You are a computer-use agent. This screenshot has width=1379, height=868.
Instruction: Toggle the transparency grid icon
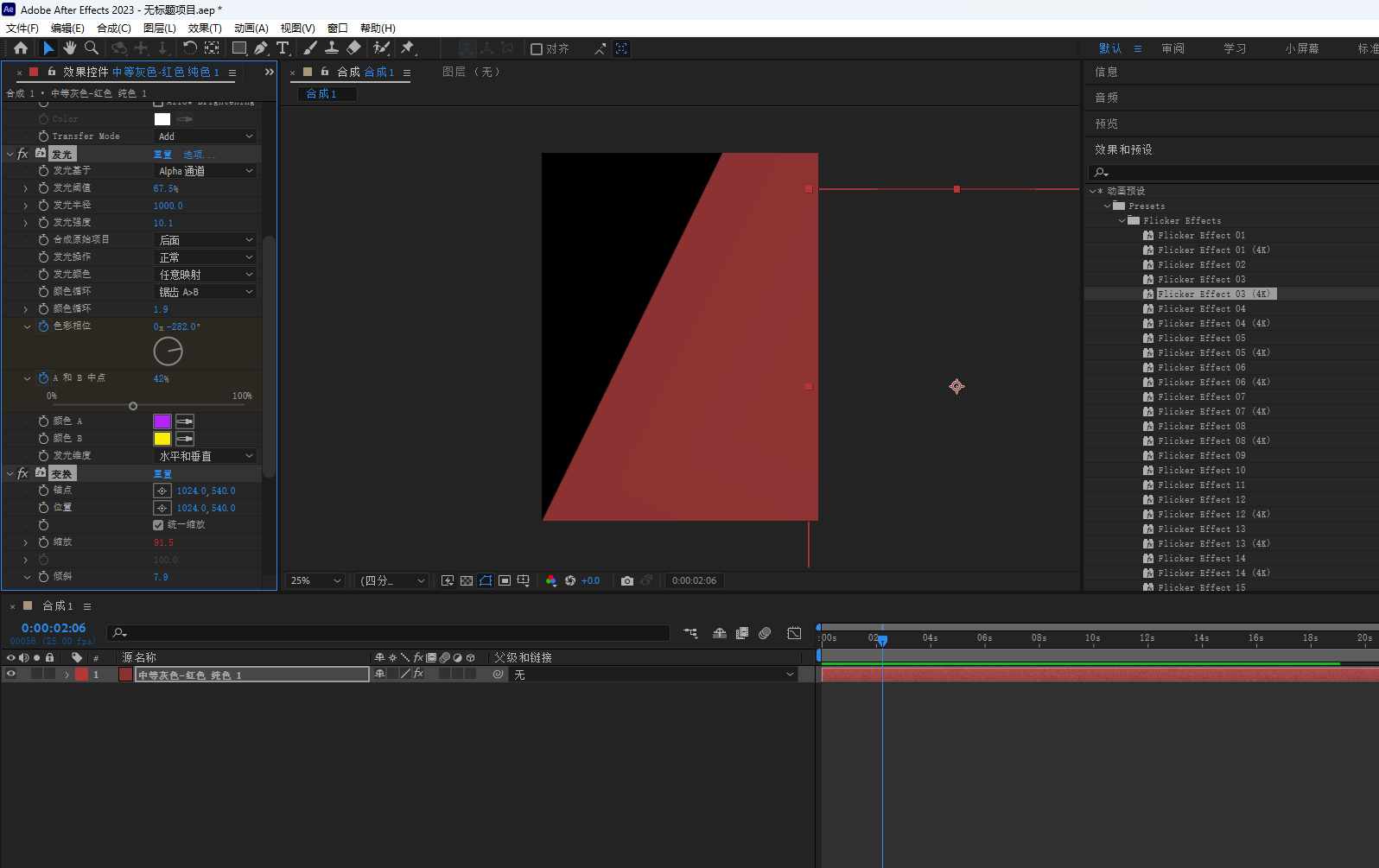467,581
